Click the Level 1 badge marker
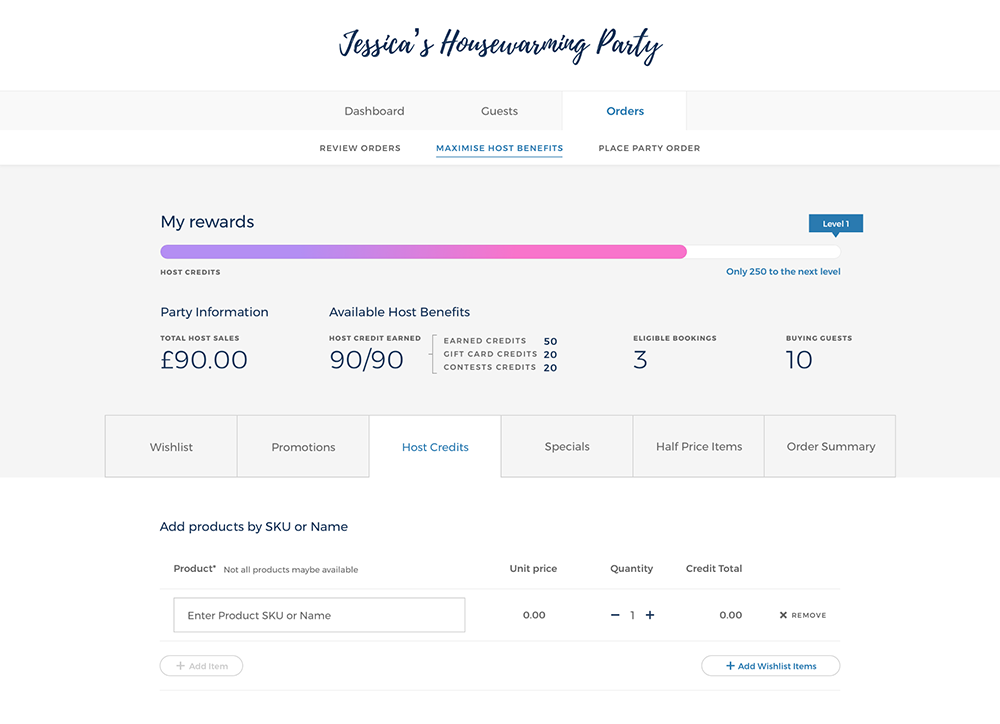This screenshot has width=1000, height=724. point(835,224)
